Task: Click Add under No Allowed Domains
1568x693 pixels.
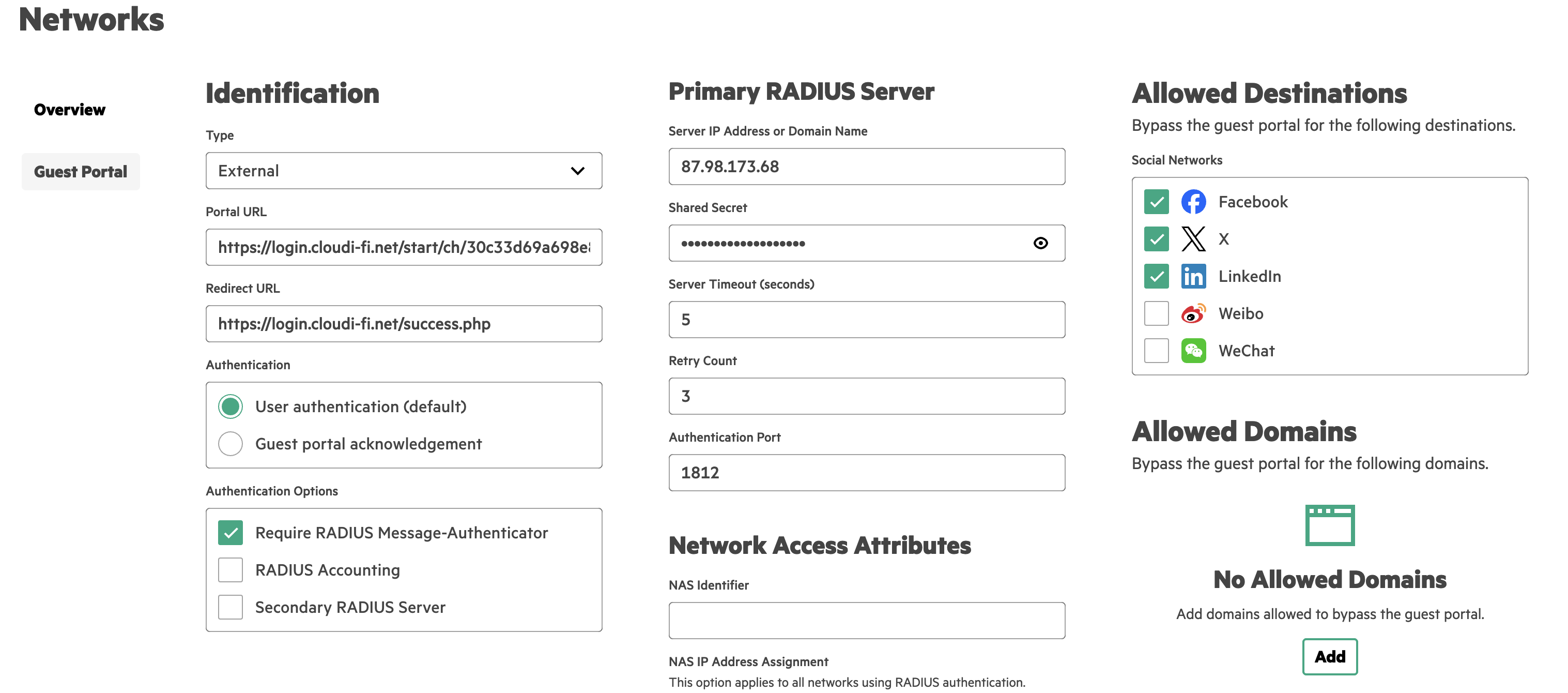Action: [1330, 656]
